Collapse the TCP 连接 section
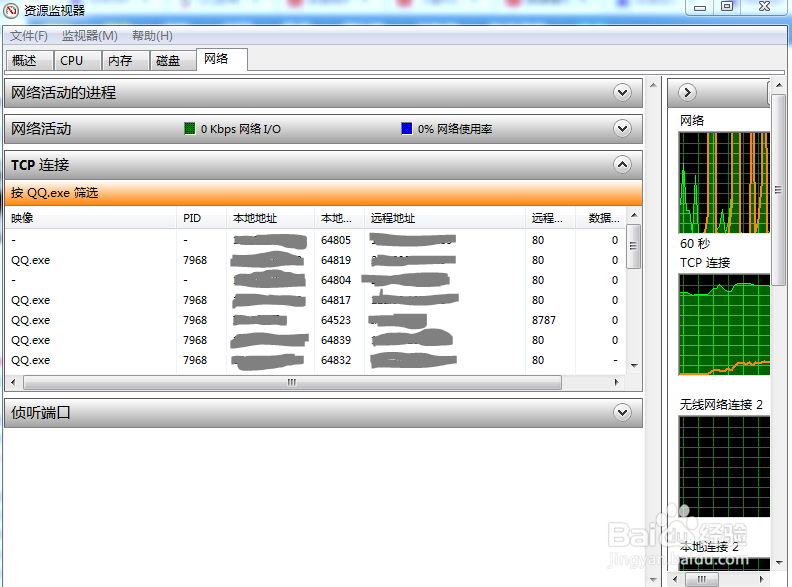Viewport: 792px width, 587px height. click(622, 165)
